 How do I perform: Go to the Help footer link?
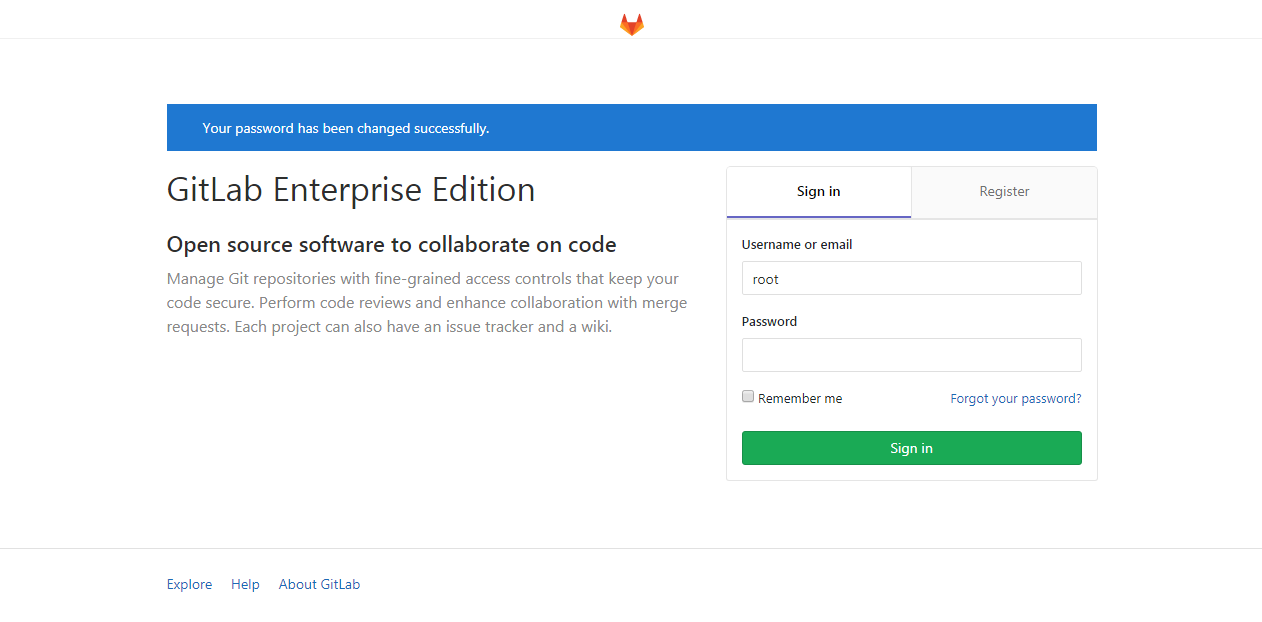coord(245,584)
